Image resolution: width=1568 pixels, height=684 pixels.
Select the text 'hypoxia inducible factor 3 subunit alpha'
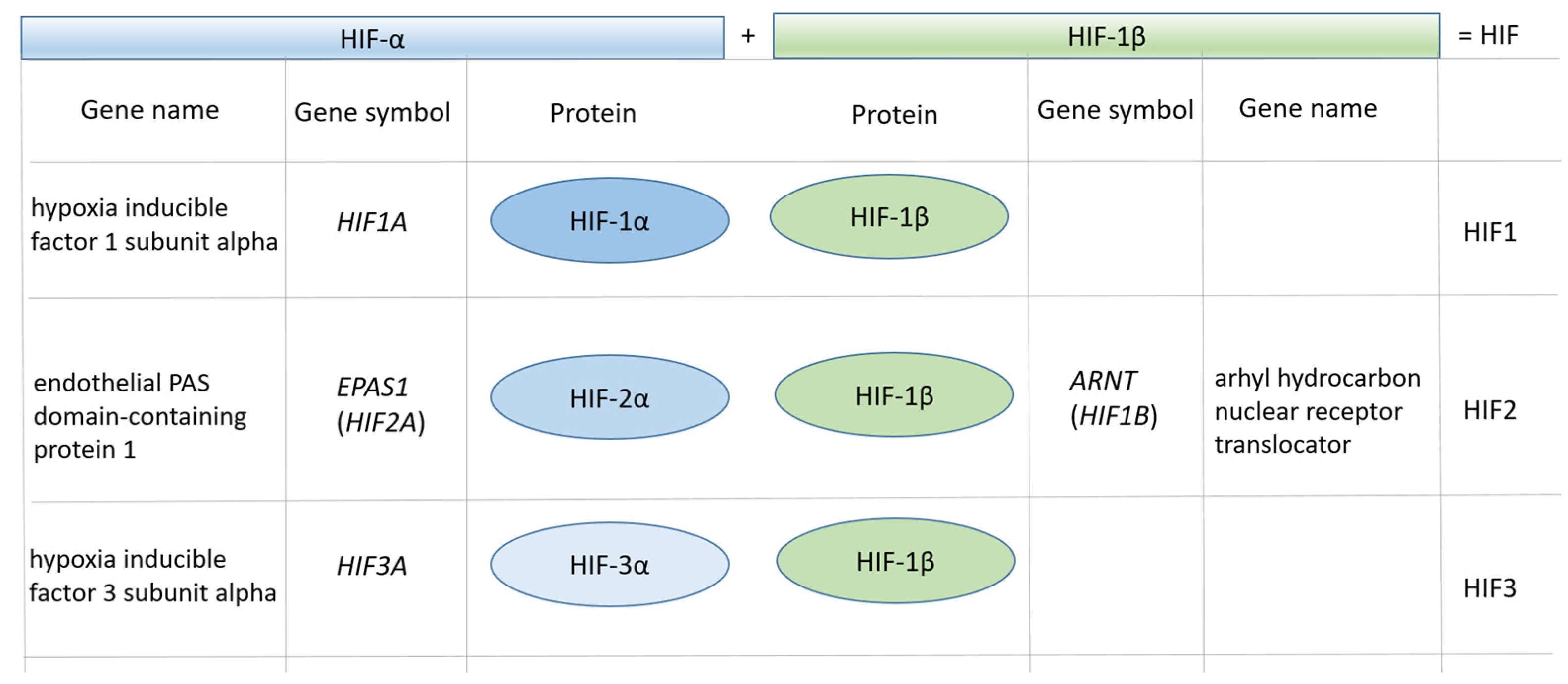coord(152,576)
